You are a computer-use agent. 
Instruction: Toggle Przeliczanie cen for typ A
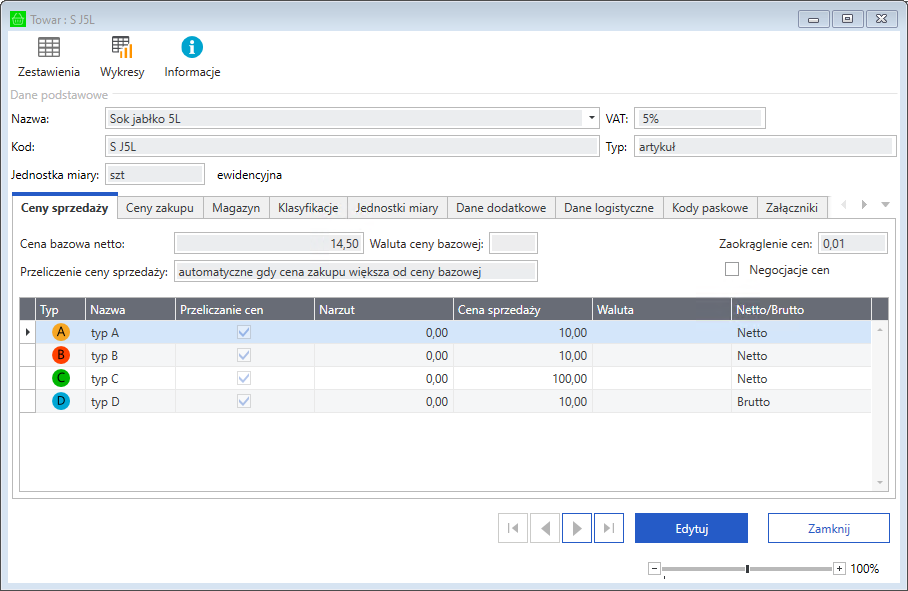[244, 332]
